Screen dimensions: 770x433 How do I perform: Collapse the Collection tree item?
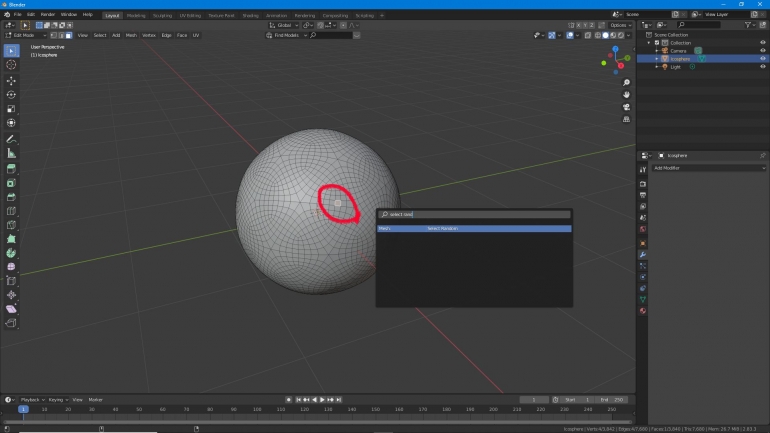pos(649,43)
